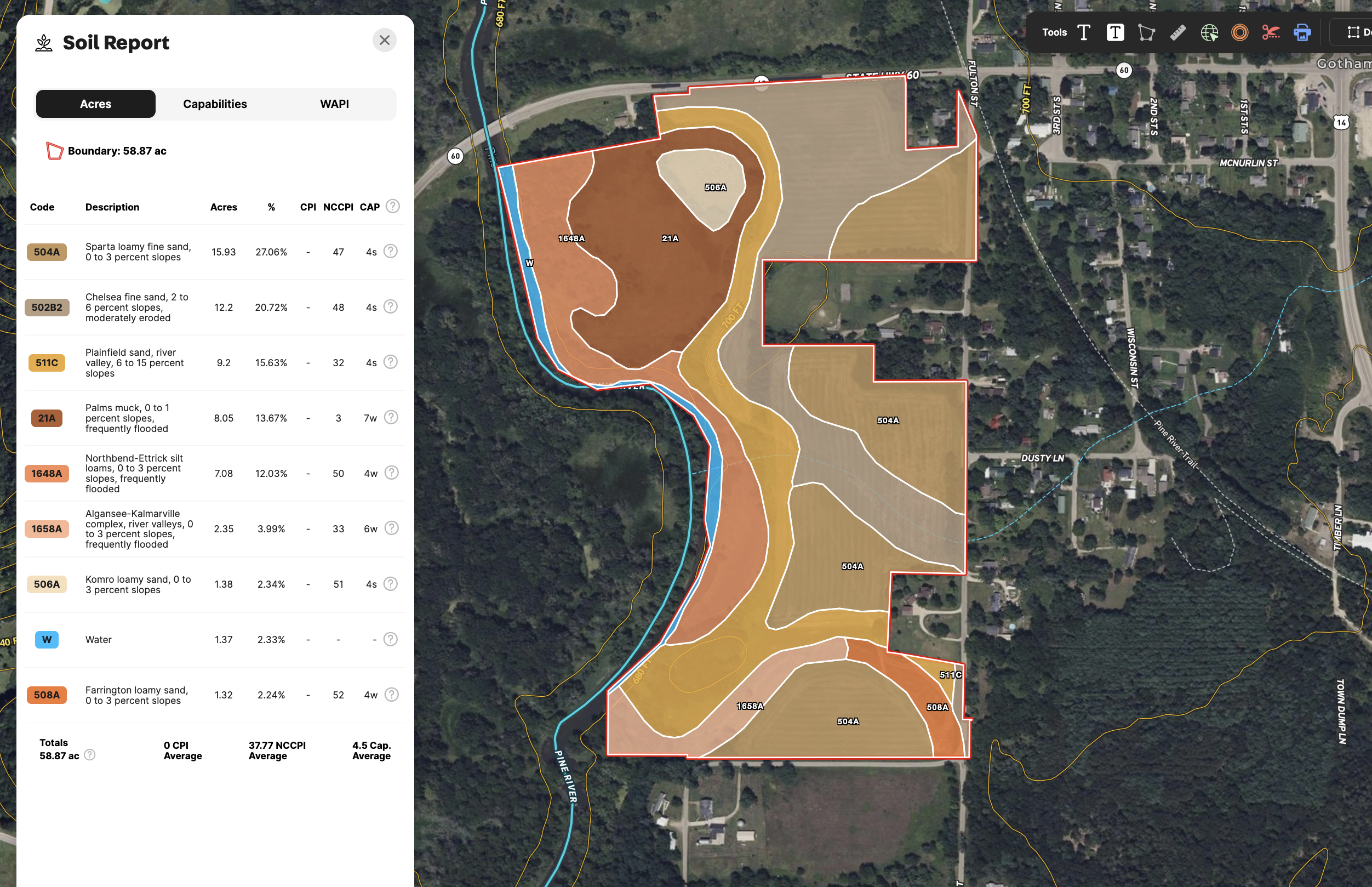This screenshot has height=887, width=1372.
Task: Click the 511C soil code swatch
Action: coord(47,363)
